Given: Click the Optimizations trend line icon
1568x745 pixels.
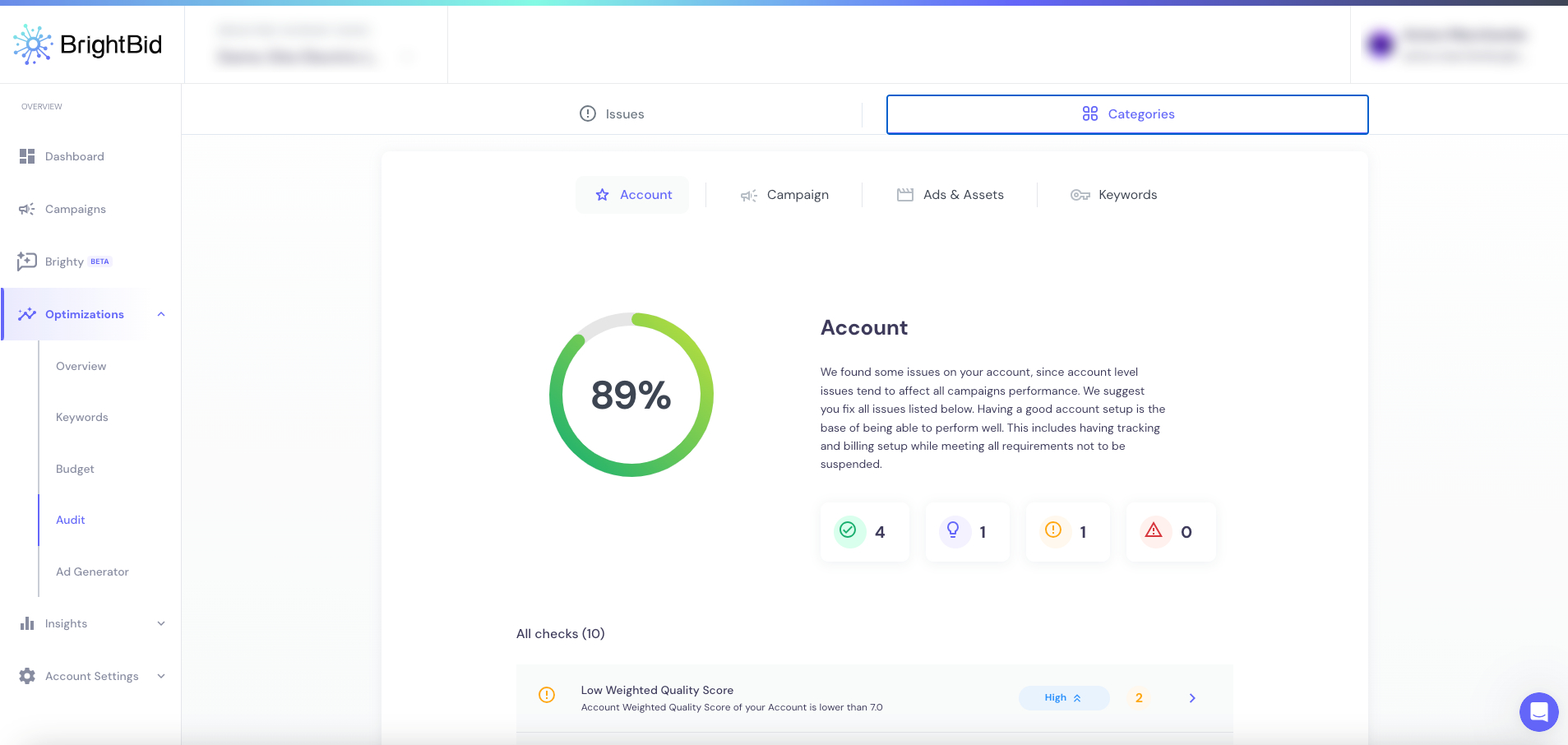Looking at the screenshot, I should click(27, 314).
